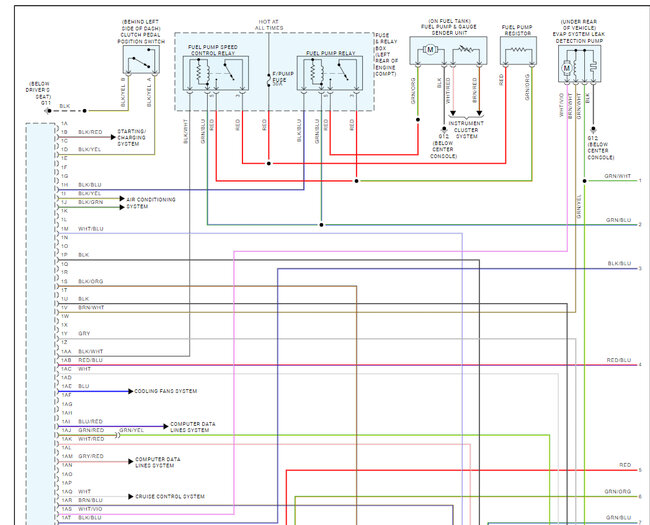This screenshot has height=525, width=650.
Task: Click the 1H BLK/BLU wire label
Action: (x=90, y=185)
